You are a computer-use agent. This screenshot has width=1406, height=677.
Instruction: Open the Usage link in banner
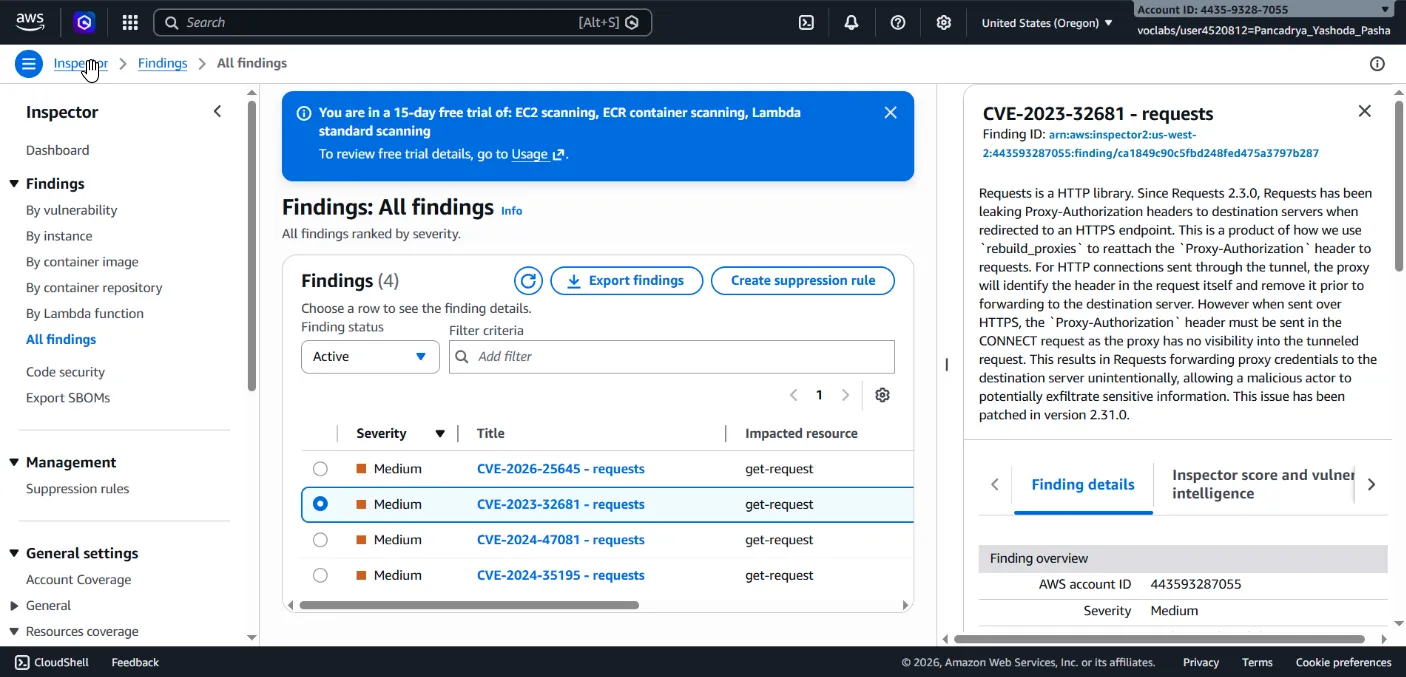coord(538,154)
